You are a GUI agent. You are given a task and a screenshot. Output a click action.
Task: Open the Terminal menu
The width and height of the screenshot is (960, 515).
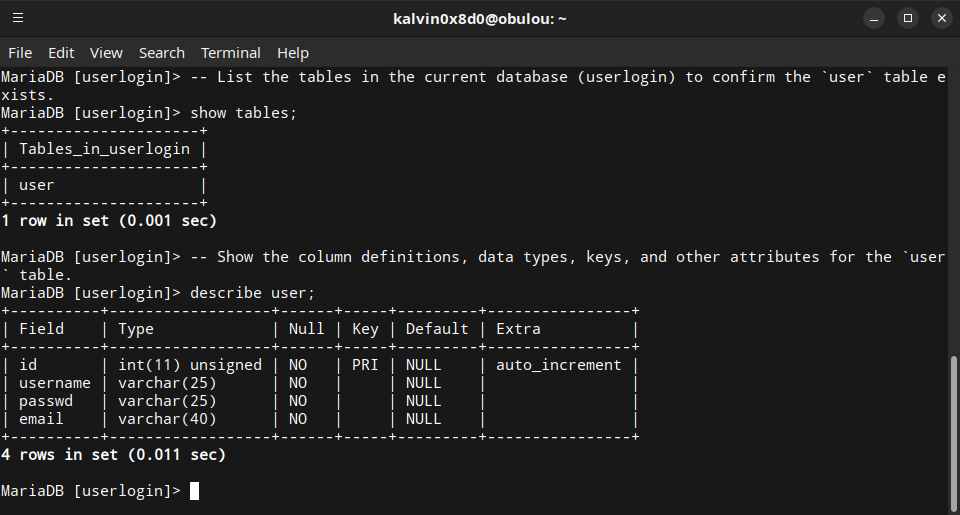[x=230, y=53]
